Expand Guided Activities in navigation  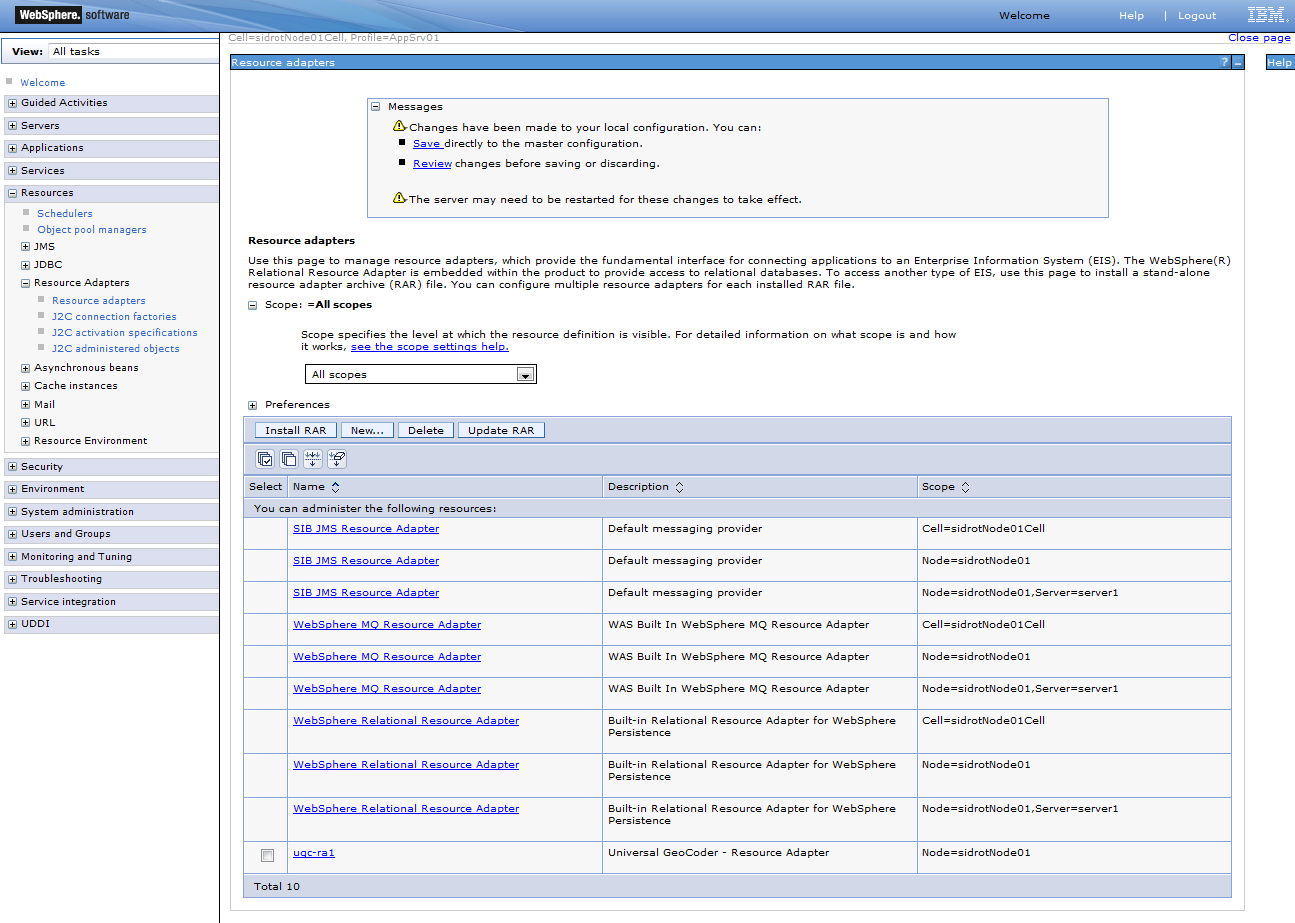click(12, 103)
